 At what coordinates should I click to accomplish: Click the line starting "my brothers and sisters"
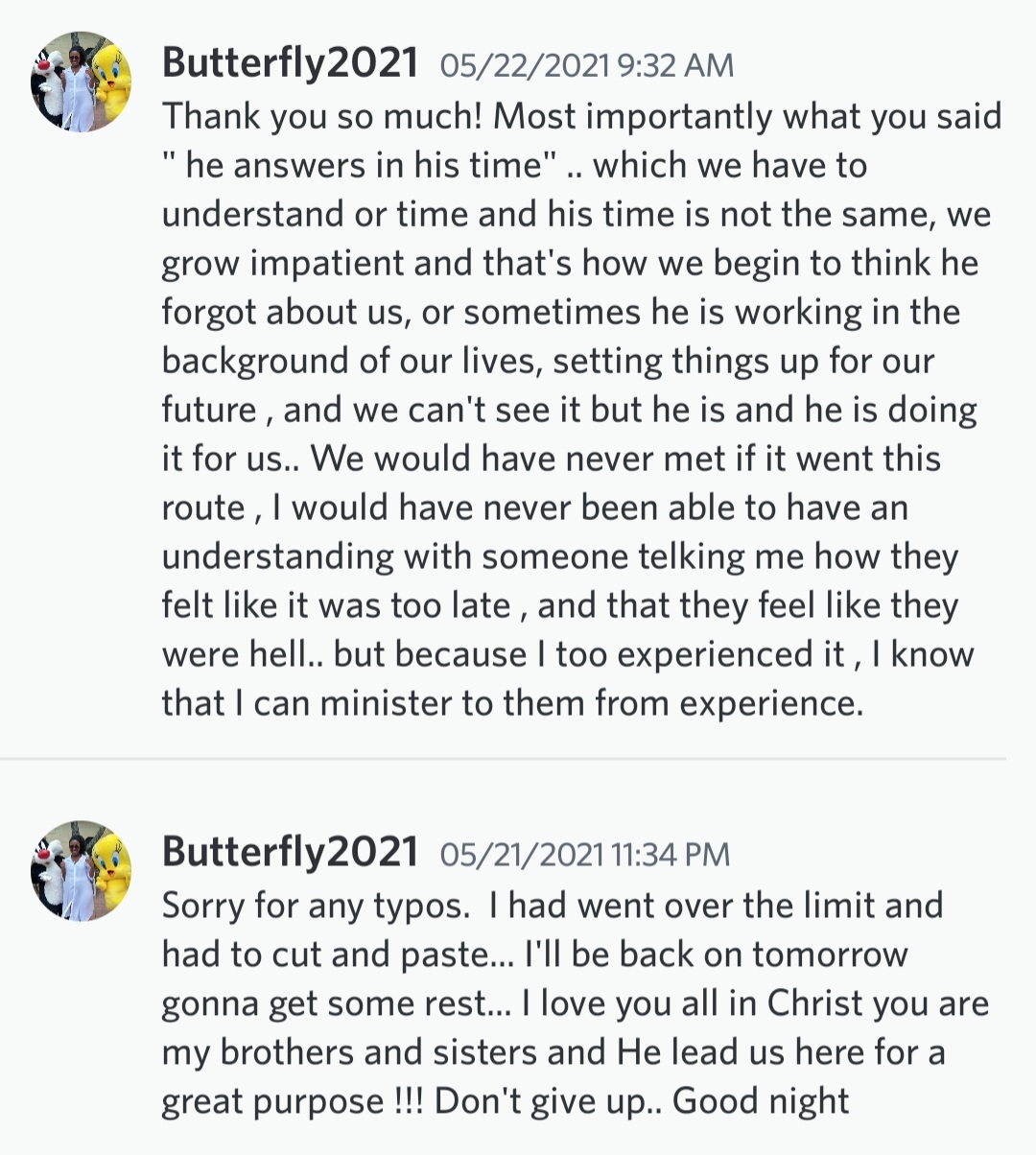(x=553, y=1051)
